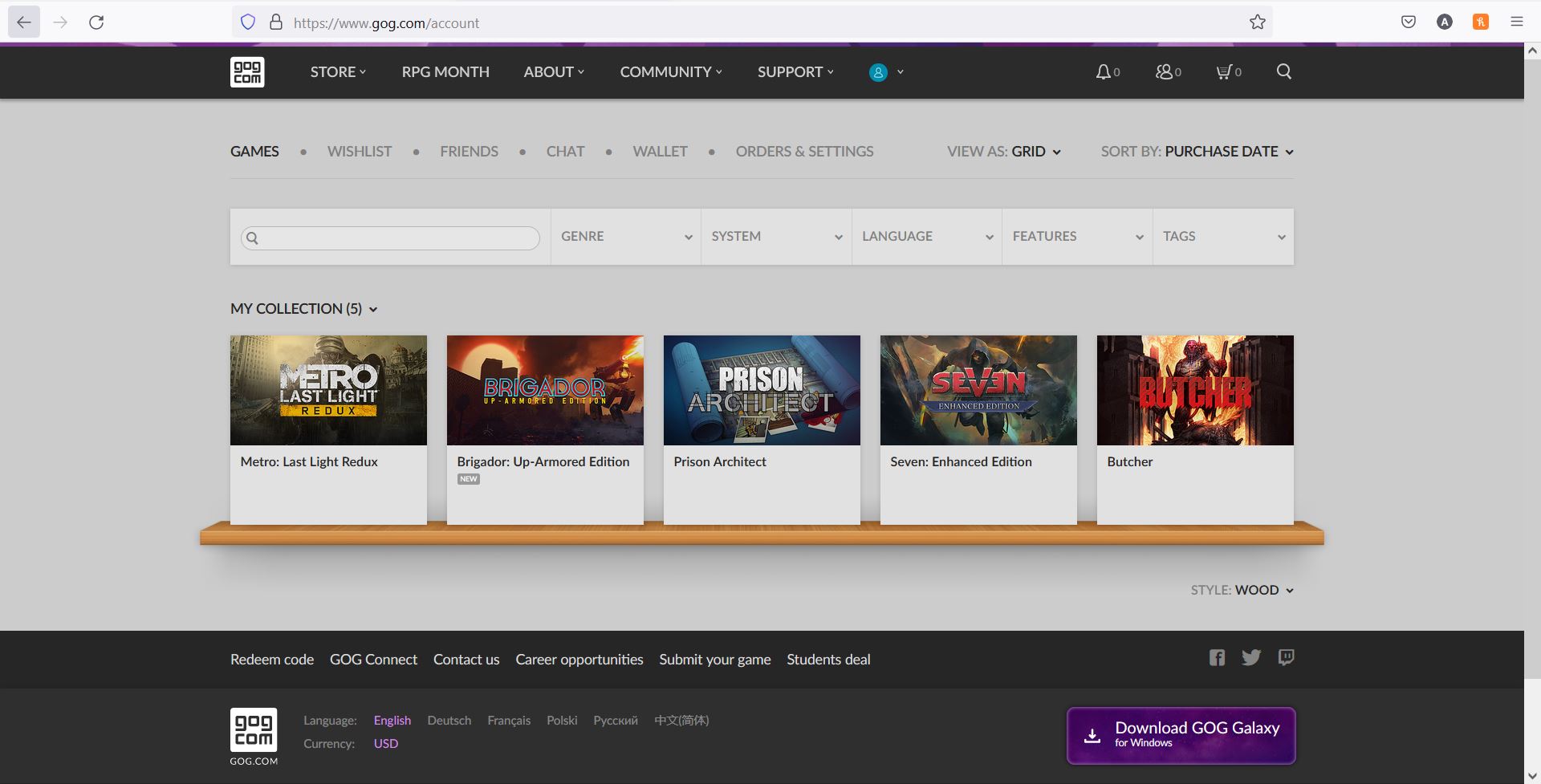Viewport: 1541px width, 784px height.
Task: Open Butcher game cover
Action: coord(1195,390)
